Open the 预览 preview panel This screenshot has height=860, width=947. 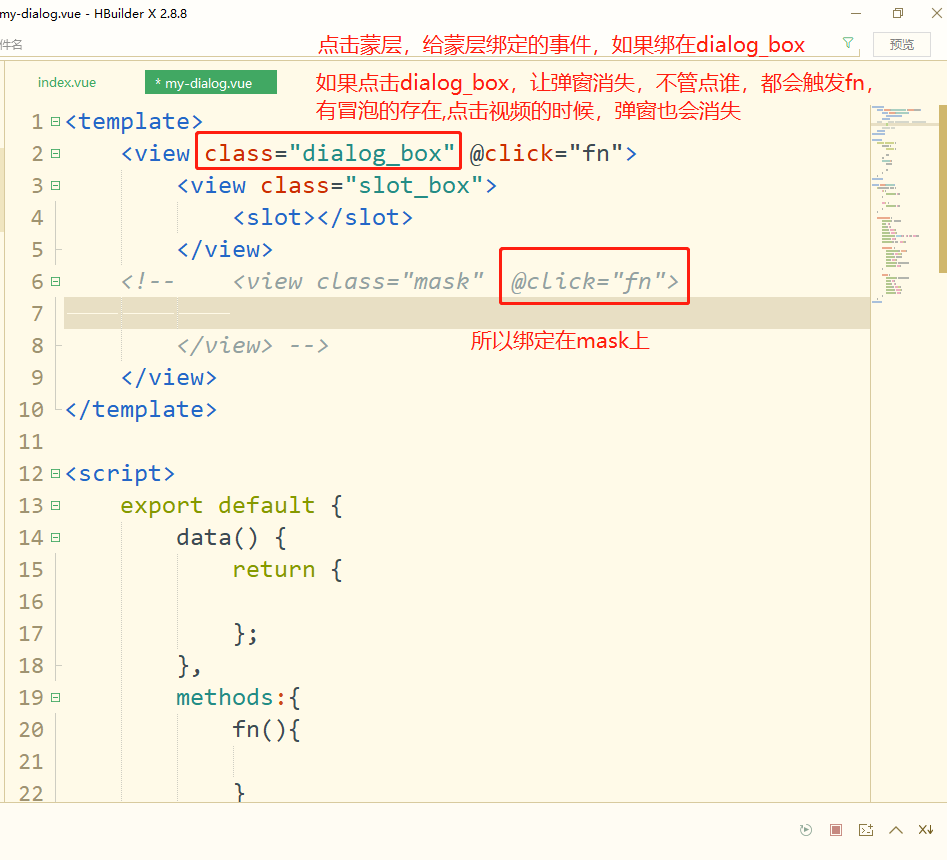[901, 45]
